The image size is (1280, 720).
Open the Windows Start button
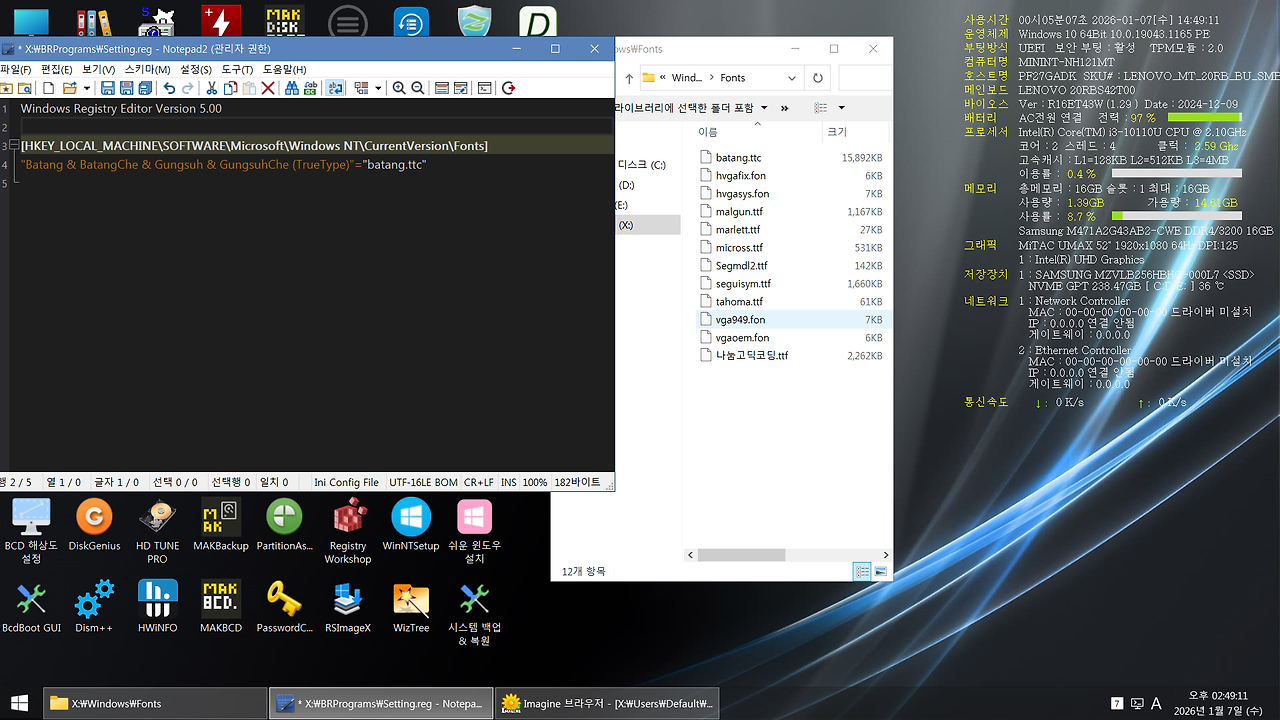click(x=19, y=703)
